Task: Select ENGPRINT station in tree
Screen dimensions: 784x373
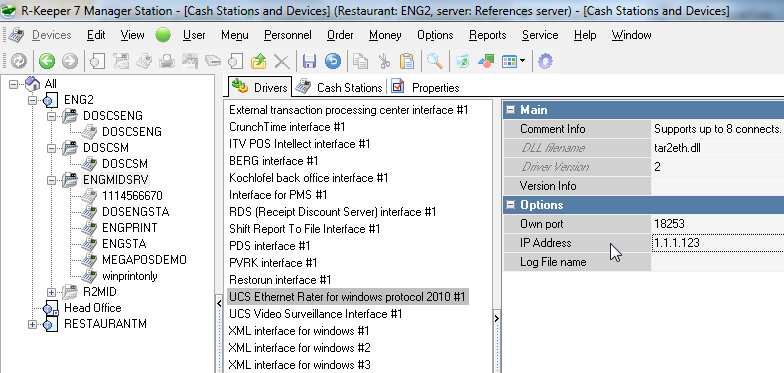Action: (130, 228)
